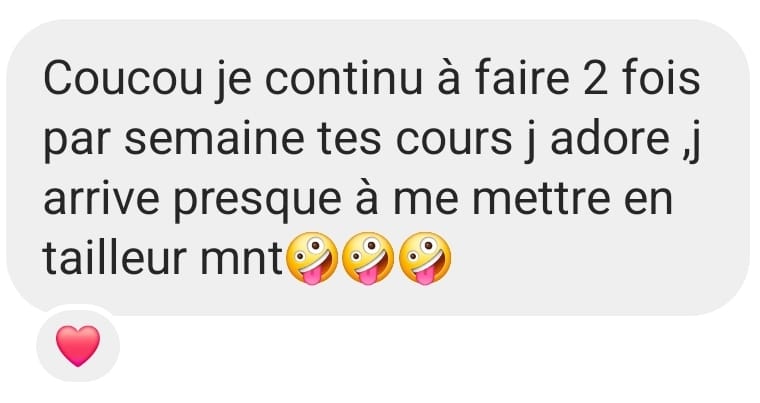Screen dimensions: 760x403
Task: Click the middle zany face emoji
Action: [368, 258]
